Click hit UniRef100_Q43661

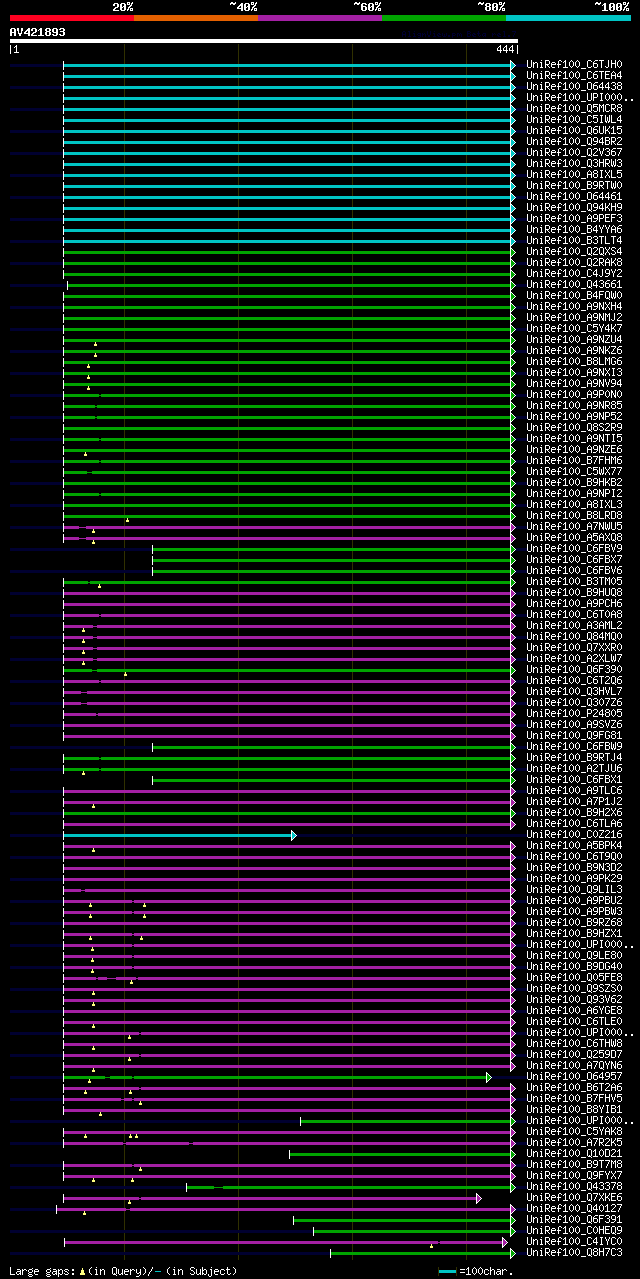pos(574,284)
